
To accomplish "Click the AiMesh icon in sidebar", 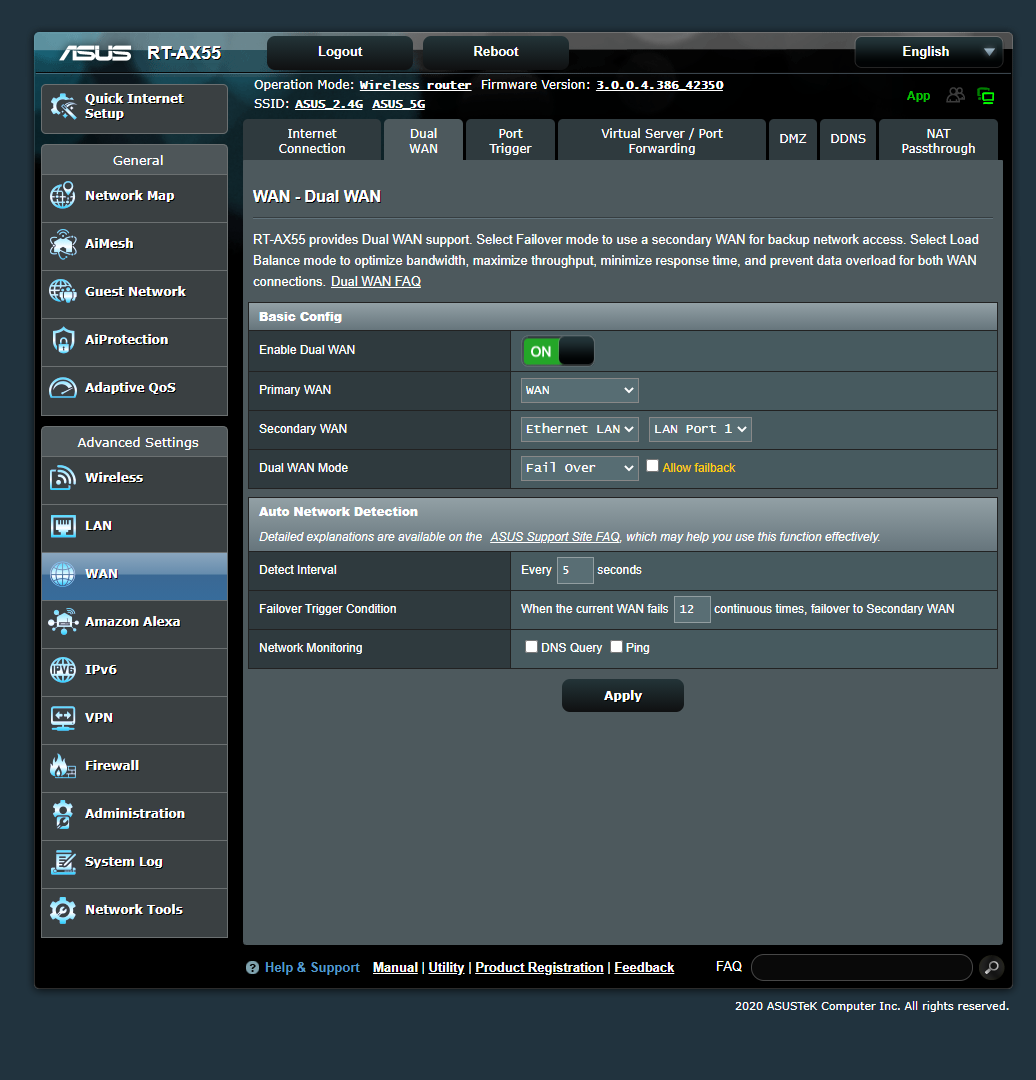I will 63,244.
